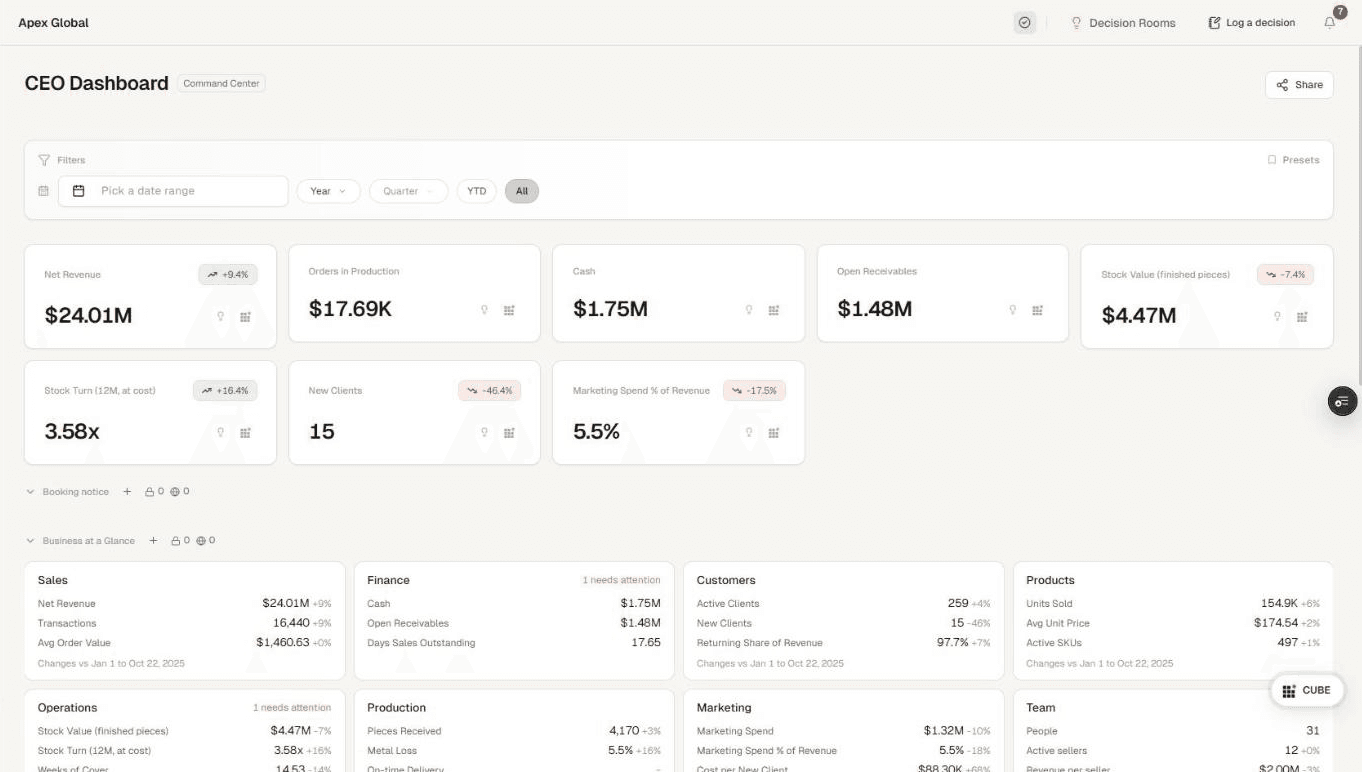The width and height of the screenshot is (1362, 772).
Task: Click lightbulb icon on Orders in Production card
Action: 485,310
